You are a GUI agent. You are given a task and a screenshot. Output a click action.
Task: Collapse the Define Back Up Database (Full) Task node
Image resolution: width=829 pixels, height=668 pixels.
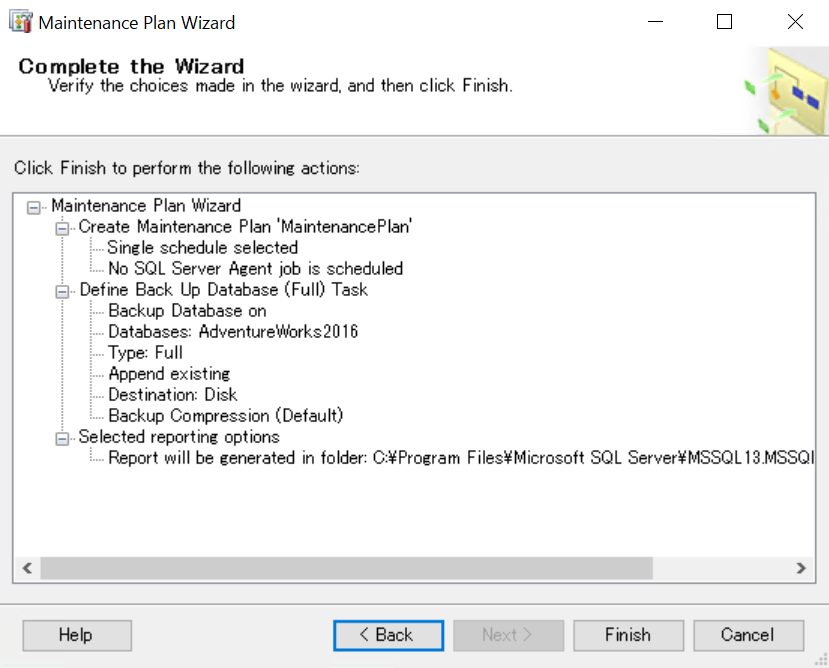[x=62, y=292]
